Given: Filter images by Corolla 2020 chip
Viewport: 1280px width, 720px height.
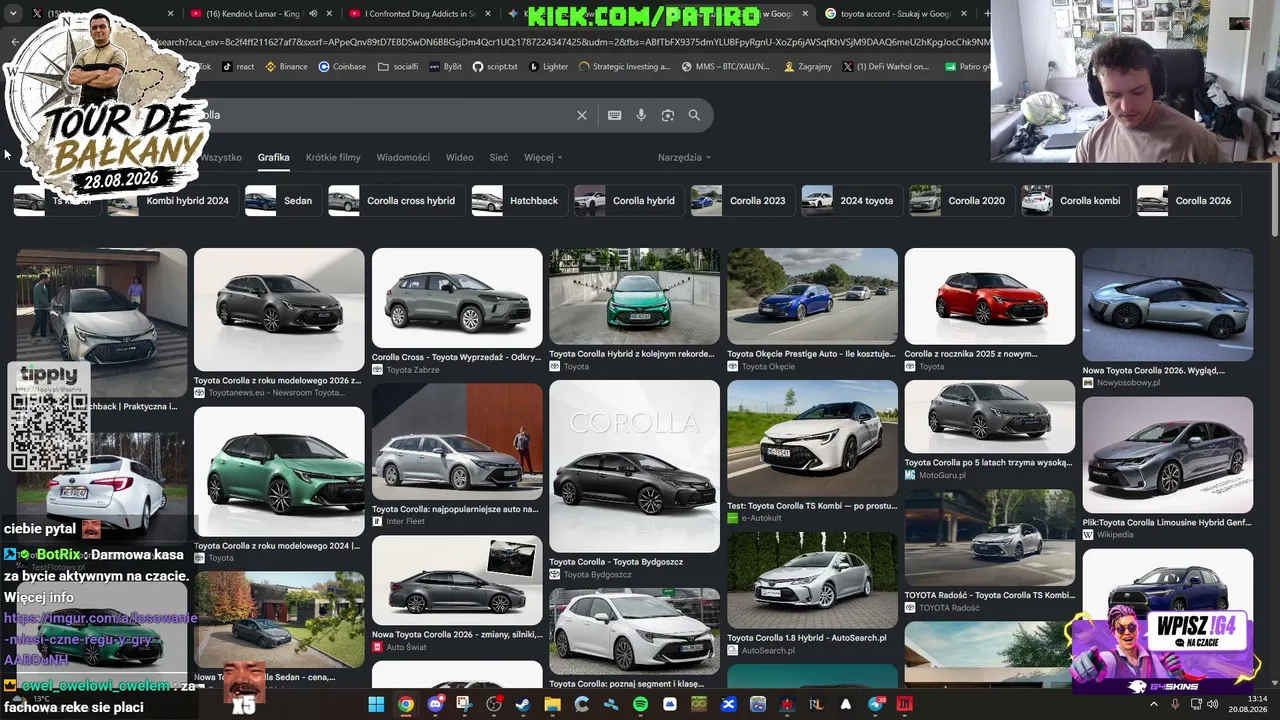Looking at the screenshot, I should 962,200.
